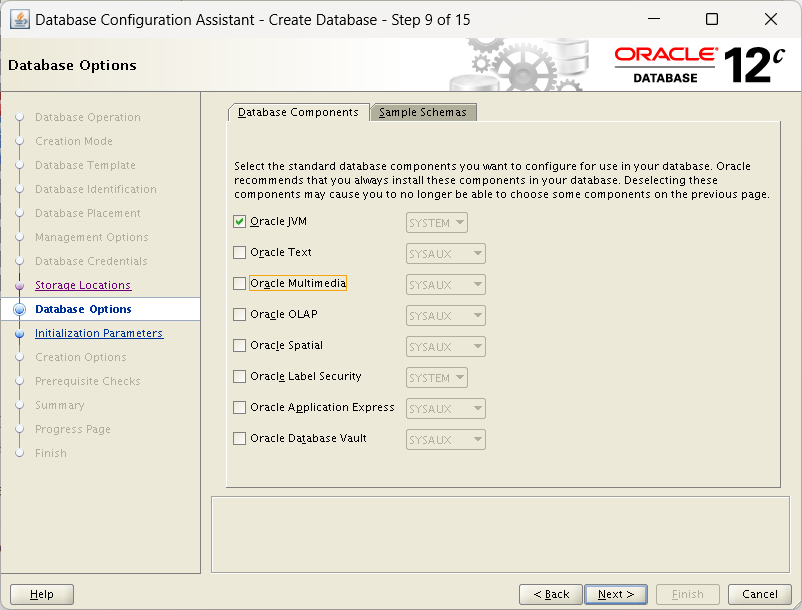The height and width of the screenshot is (610, 802).
Task: Click the Oracle Database Vault label
Action: [x=308, y=439]
